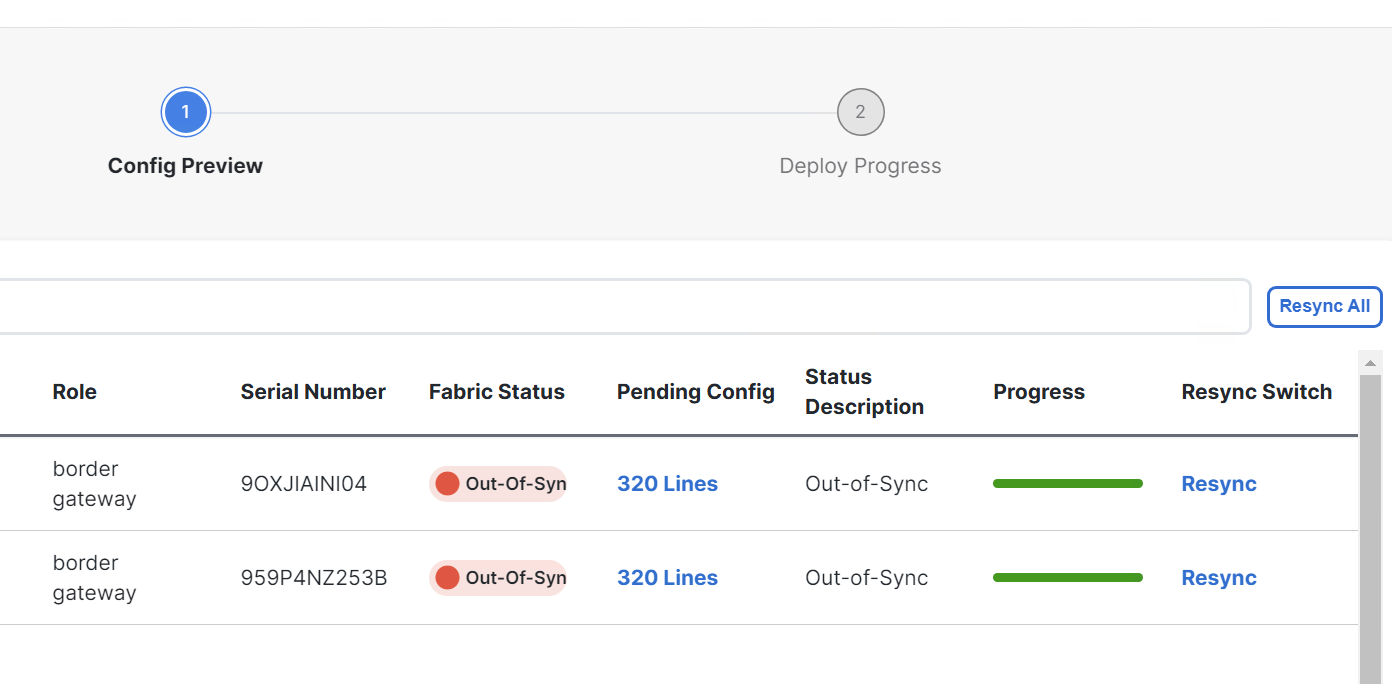Resync the switch with serial 959P4NZ253B
The height and width of the screenshot is (684, 1392).
pyautogui.click(x=1218, y=578)
